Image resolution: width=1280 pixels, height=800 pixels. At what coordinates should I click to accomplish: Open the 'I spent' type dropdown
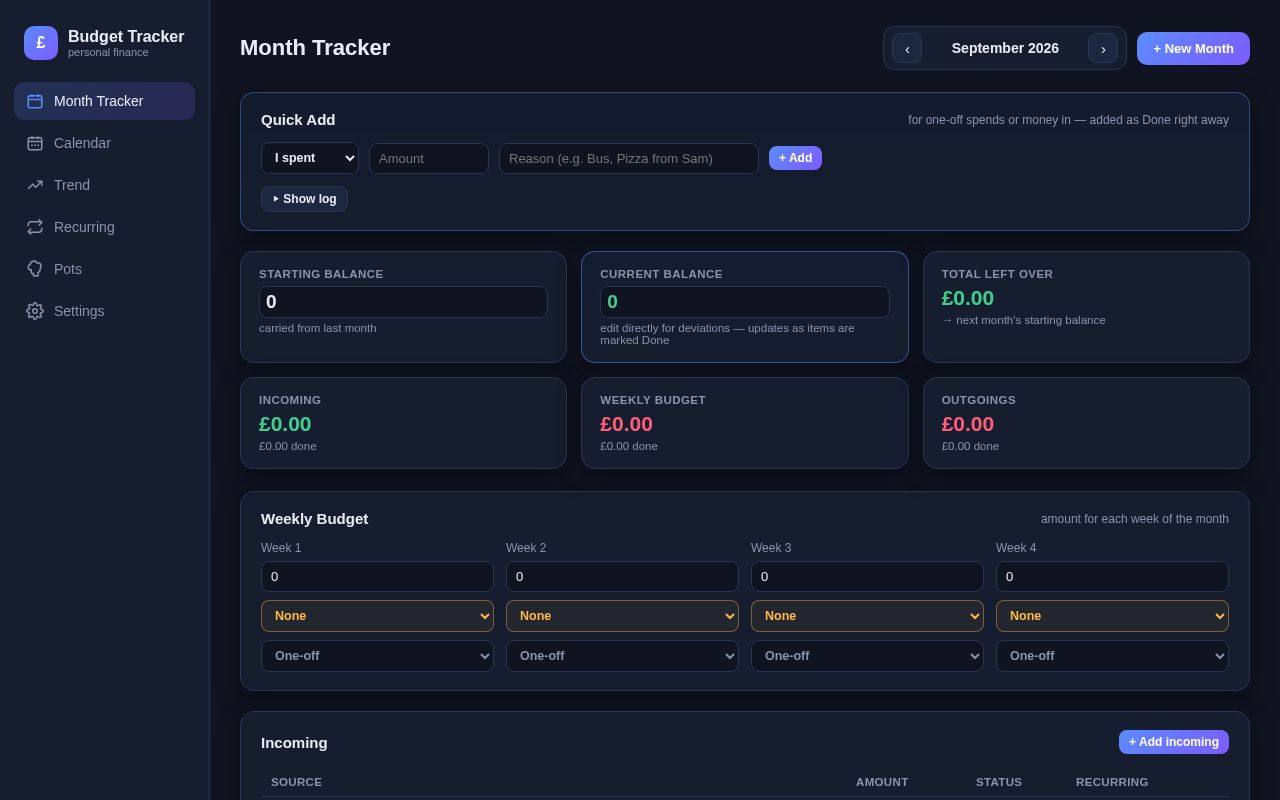pyautogui.click(x=310, y=158)
